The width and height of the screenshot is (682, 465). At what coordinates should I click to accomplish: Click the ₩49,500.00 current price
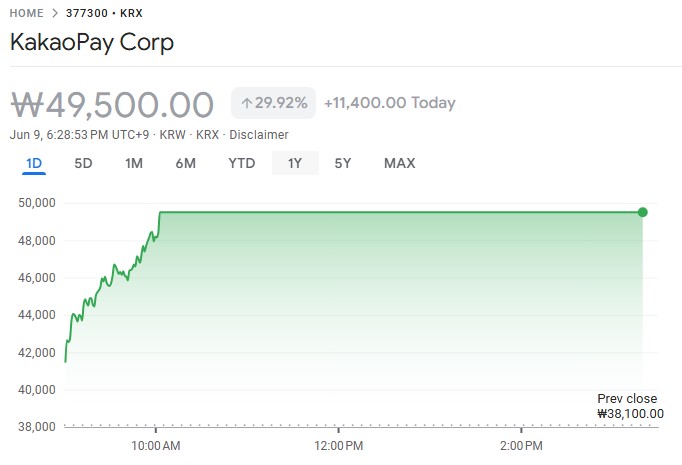(112, 104)
